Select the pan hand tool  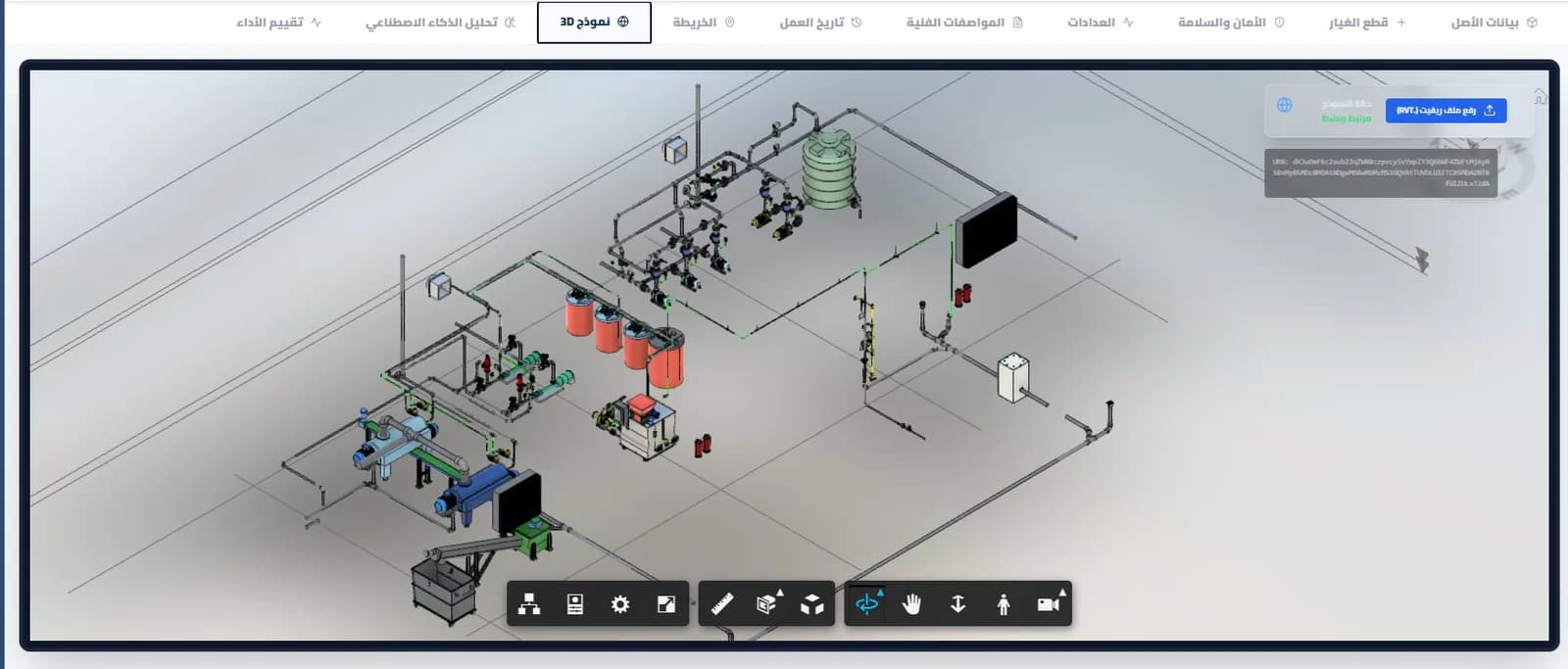tap(912, 604)
